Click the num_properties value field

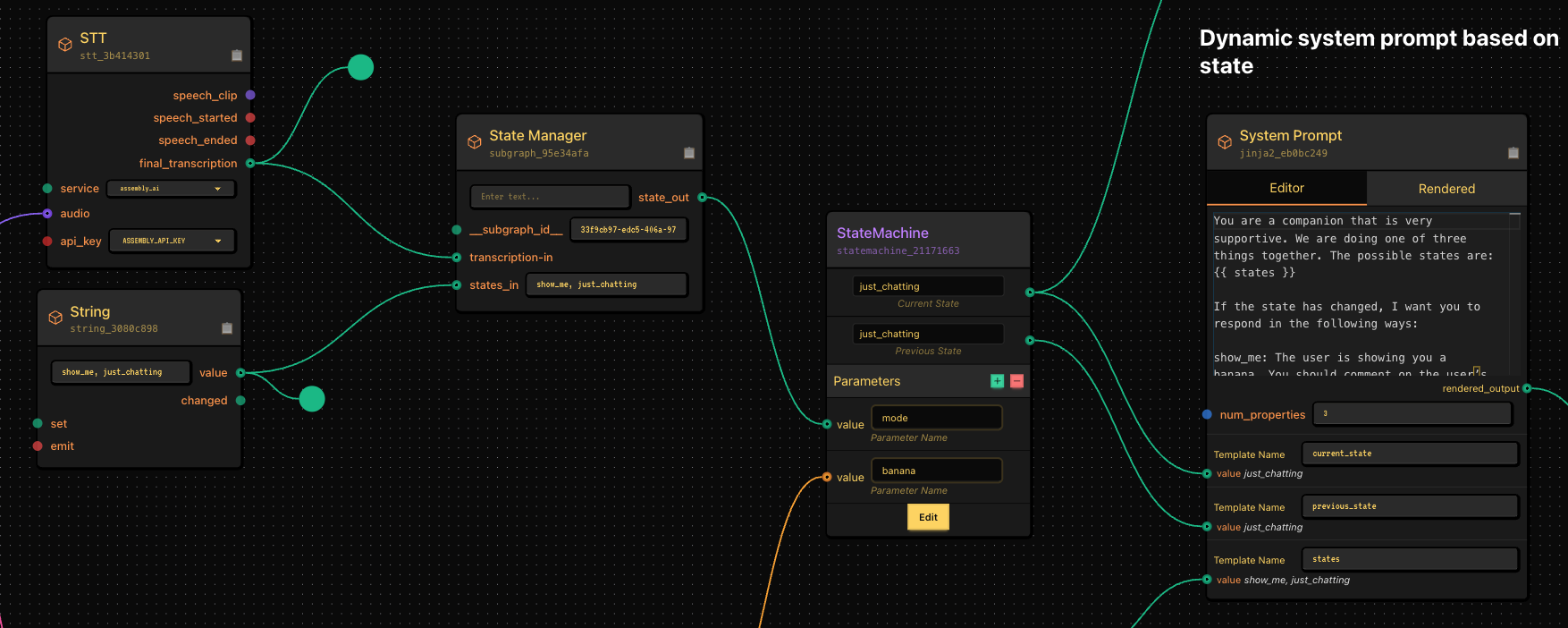[x=1412, y=413]
